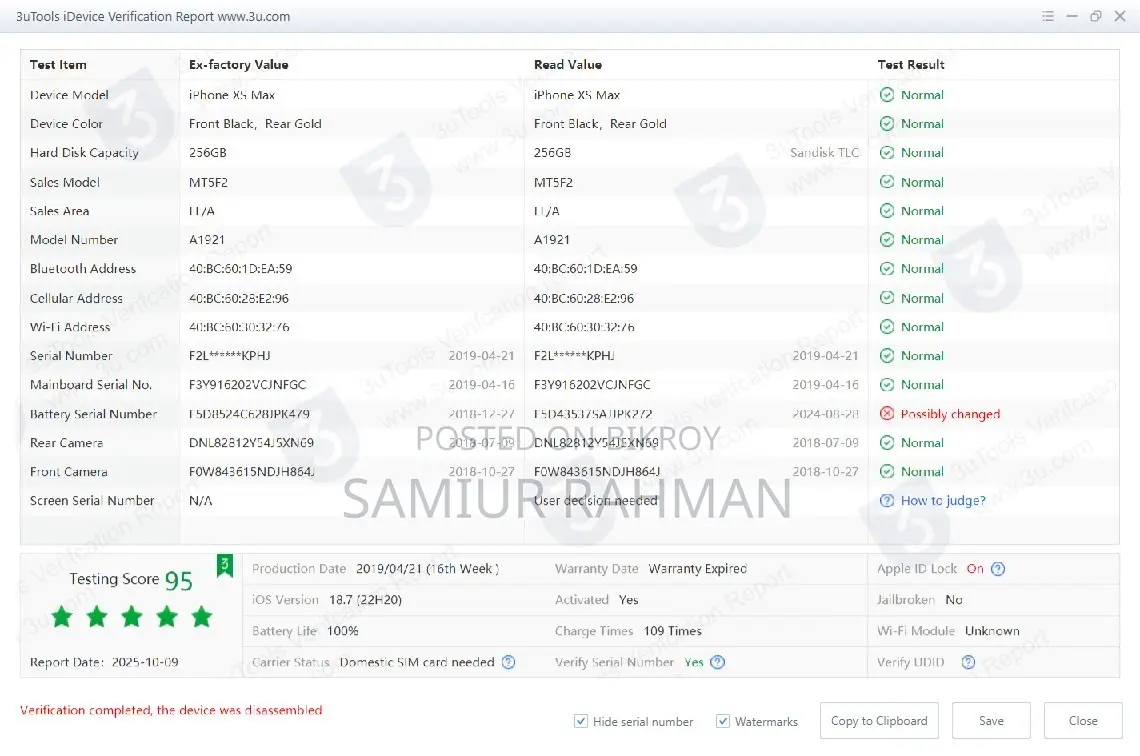Select the Sandisk TLC text in Hard Disk row
The height and width of the screenshot is (756, 1140).
[x=824, y=153]
